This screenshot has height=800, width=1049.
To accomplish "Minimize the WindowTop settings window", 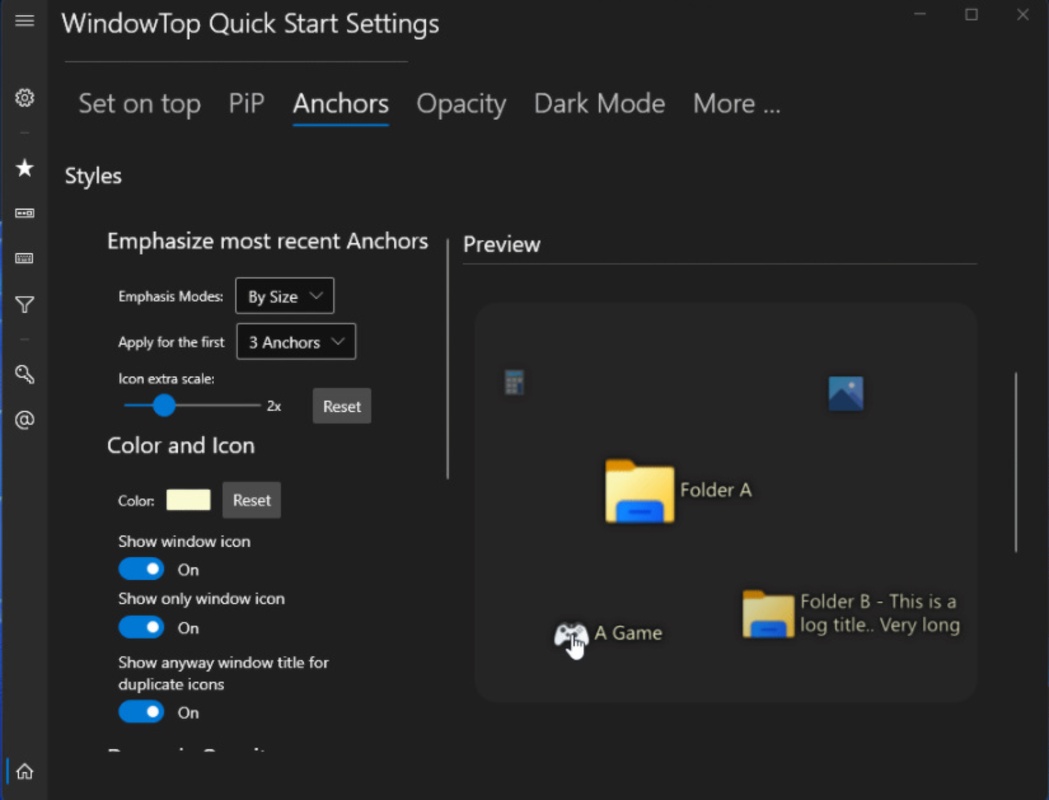I will [920, 14].
